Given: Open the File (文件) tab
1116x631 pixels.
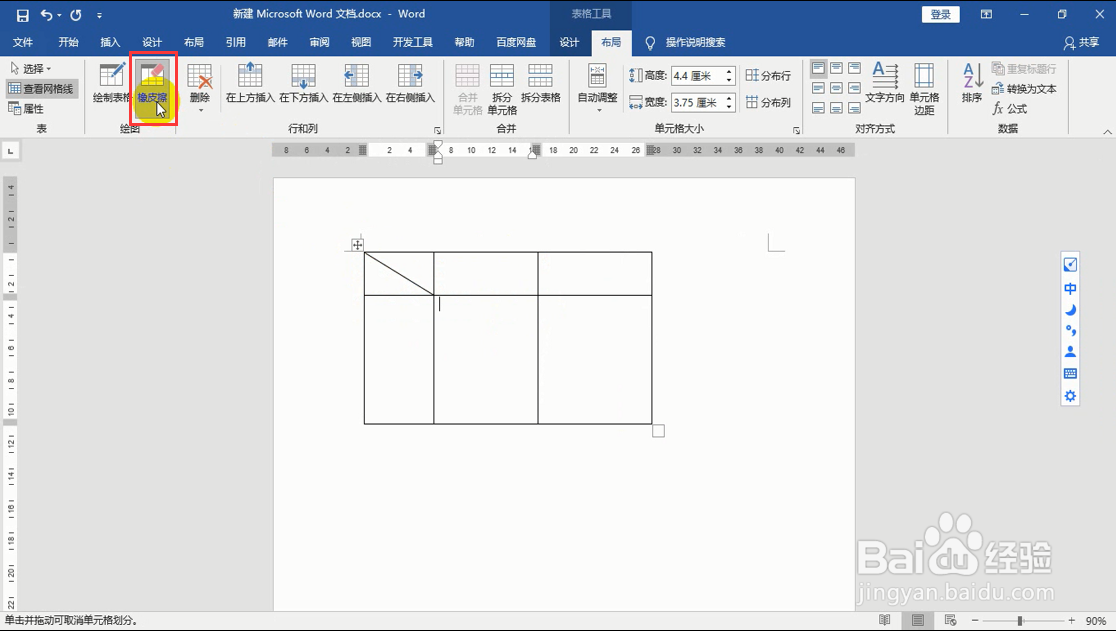Looking at the screenshot, I should click(x=23, y=42).
